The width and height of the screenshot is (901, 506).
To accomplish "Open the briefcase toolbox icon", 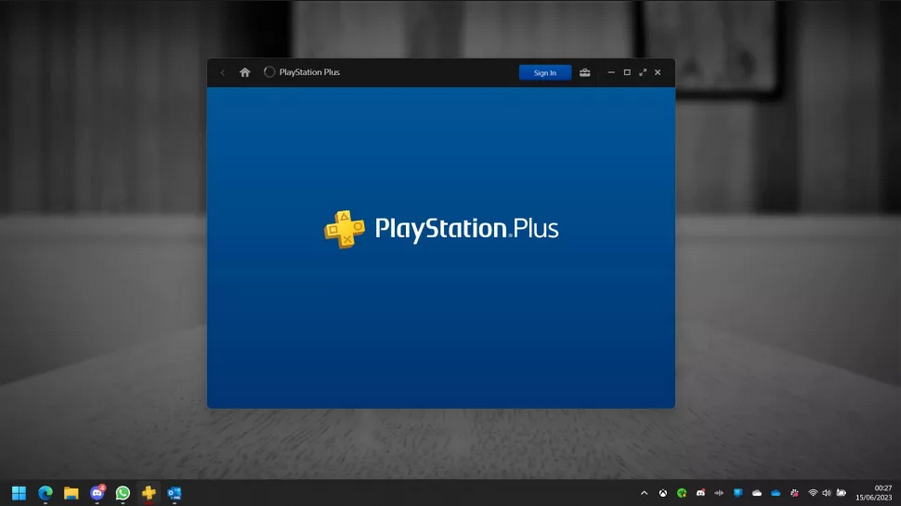I will pyautogui.click(x=585, y=73).
